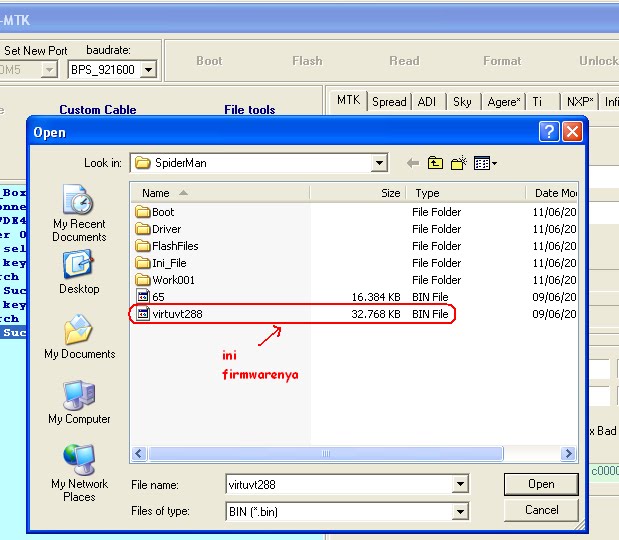Click File tools label

249,109
